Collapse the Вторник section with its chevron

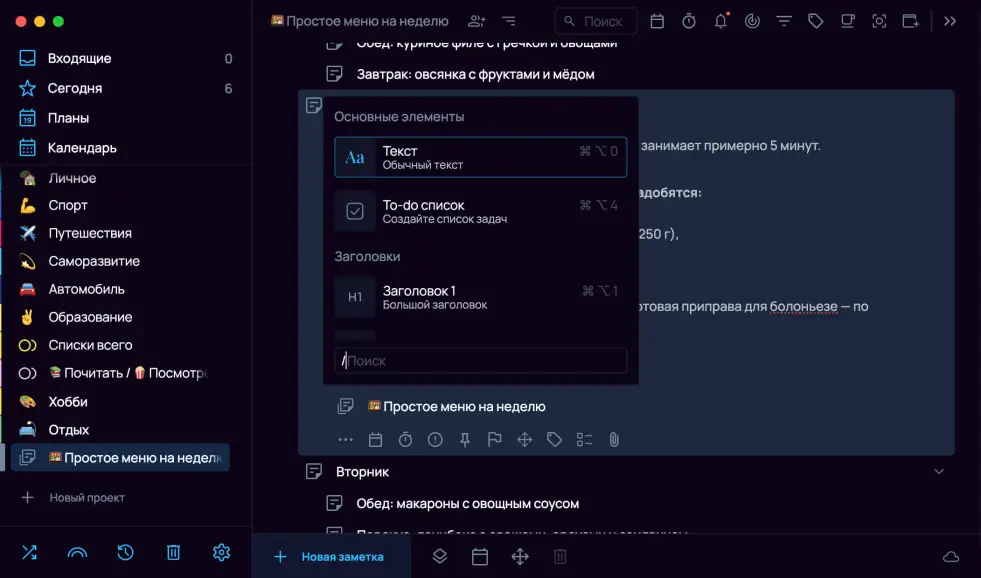pyautogui.click(x=938, y=471)
